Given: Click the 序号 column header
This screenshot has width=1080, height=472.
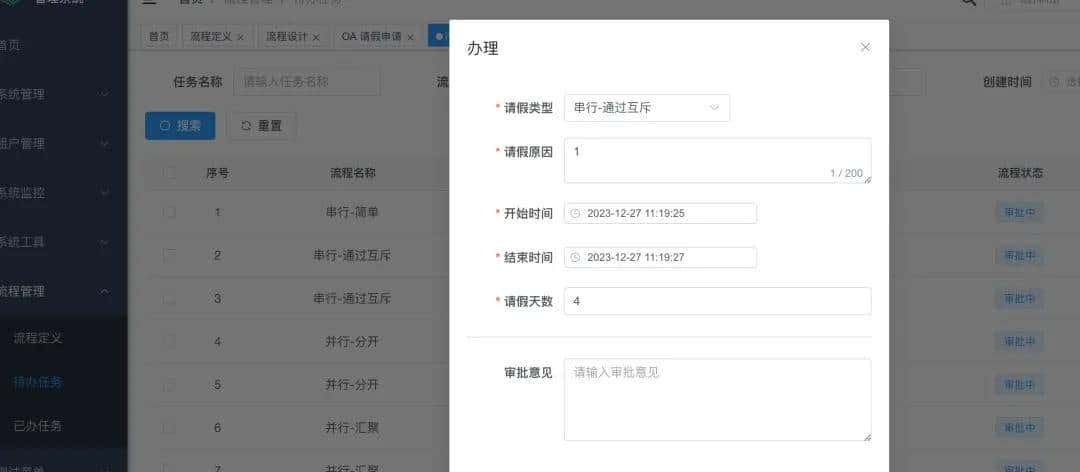Looking at the screenshot, I should [x=218, y=173].
